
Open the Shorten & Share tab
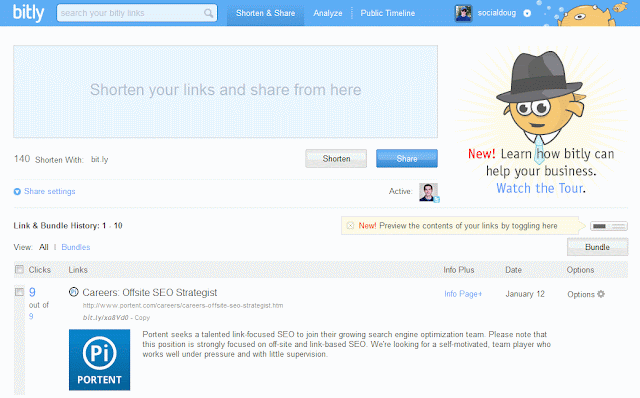(x=265, y=13)
